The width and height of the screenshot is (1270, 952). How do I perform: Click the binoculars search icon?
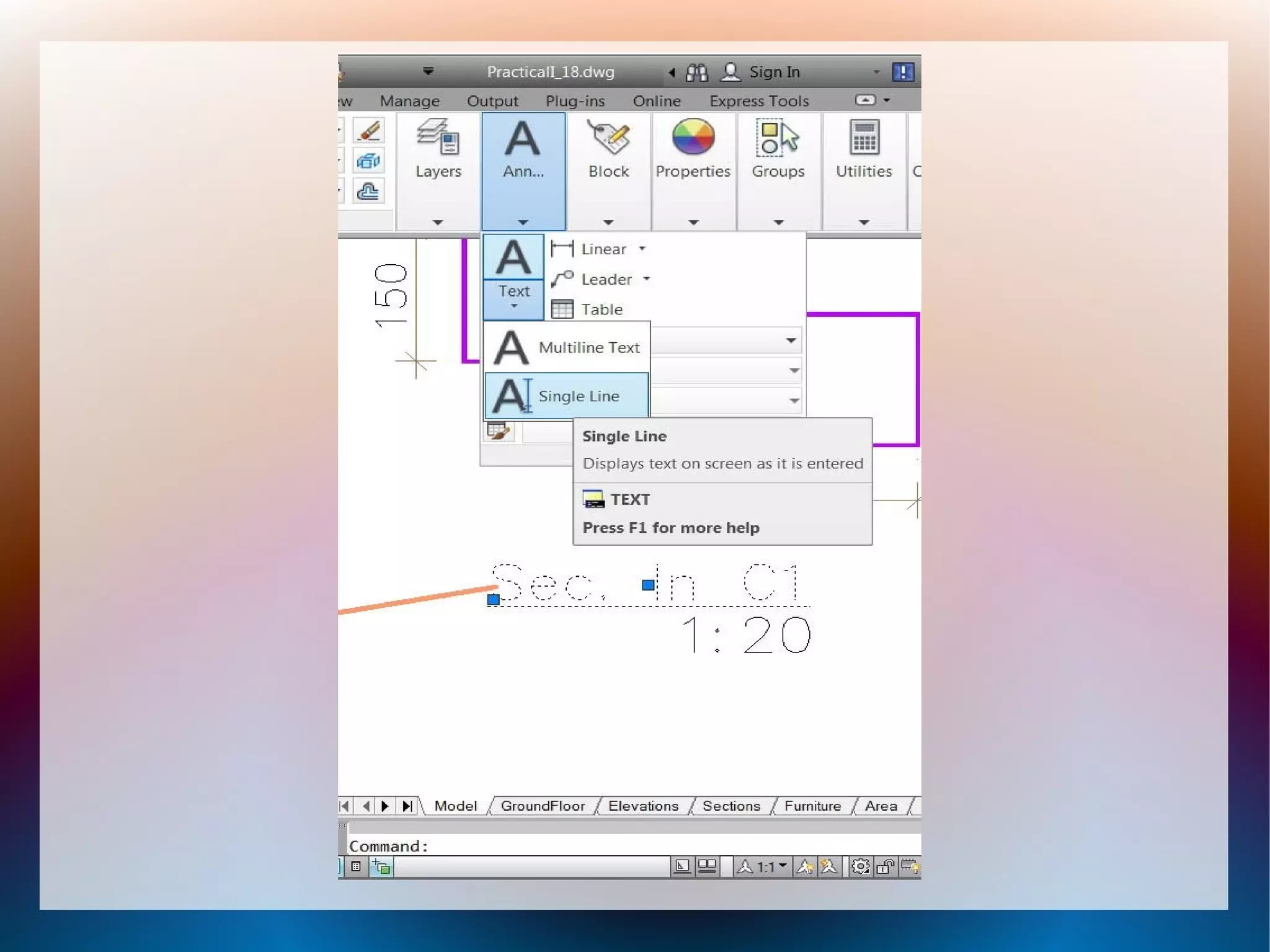pos(696,73)
